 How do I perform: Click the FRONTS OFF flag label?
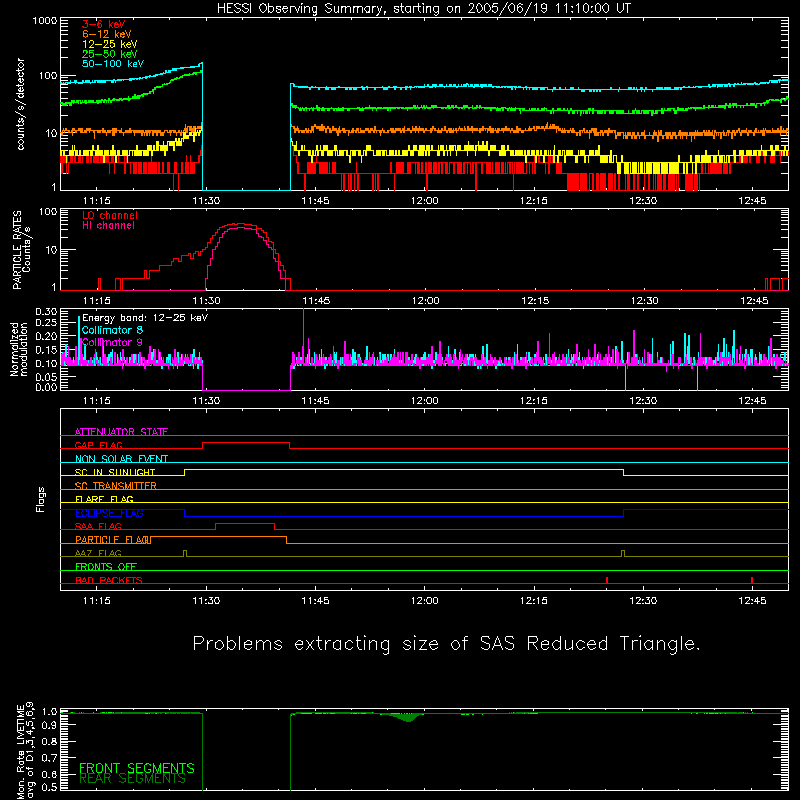(106, 567)
